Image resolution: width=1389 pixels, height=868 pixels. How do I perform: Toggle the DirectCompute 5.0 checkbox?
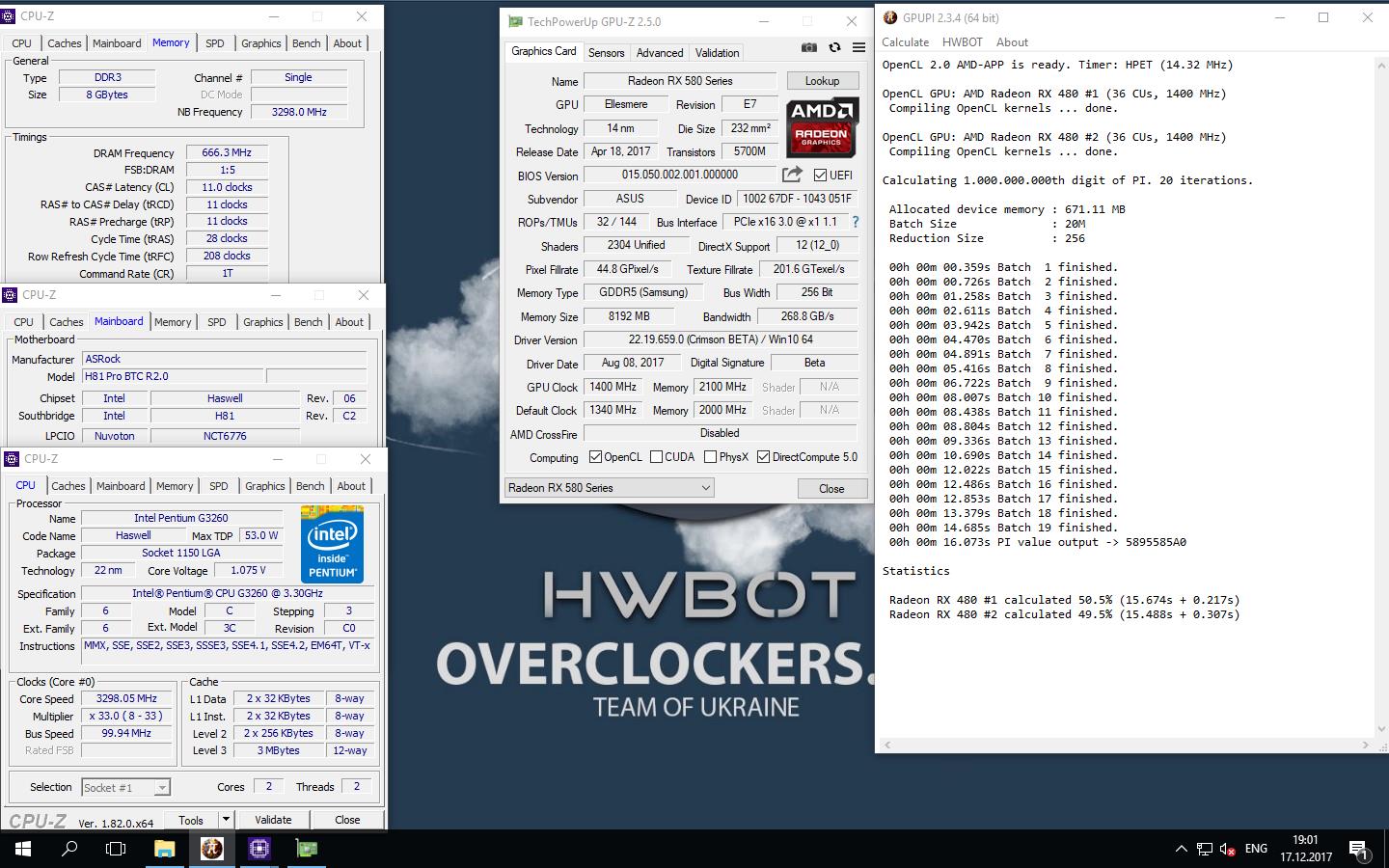click(x=763, y=457)
